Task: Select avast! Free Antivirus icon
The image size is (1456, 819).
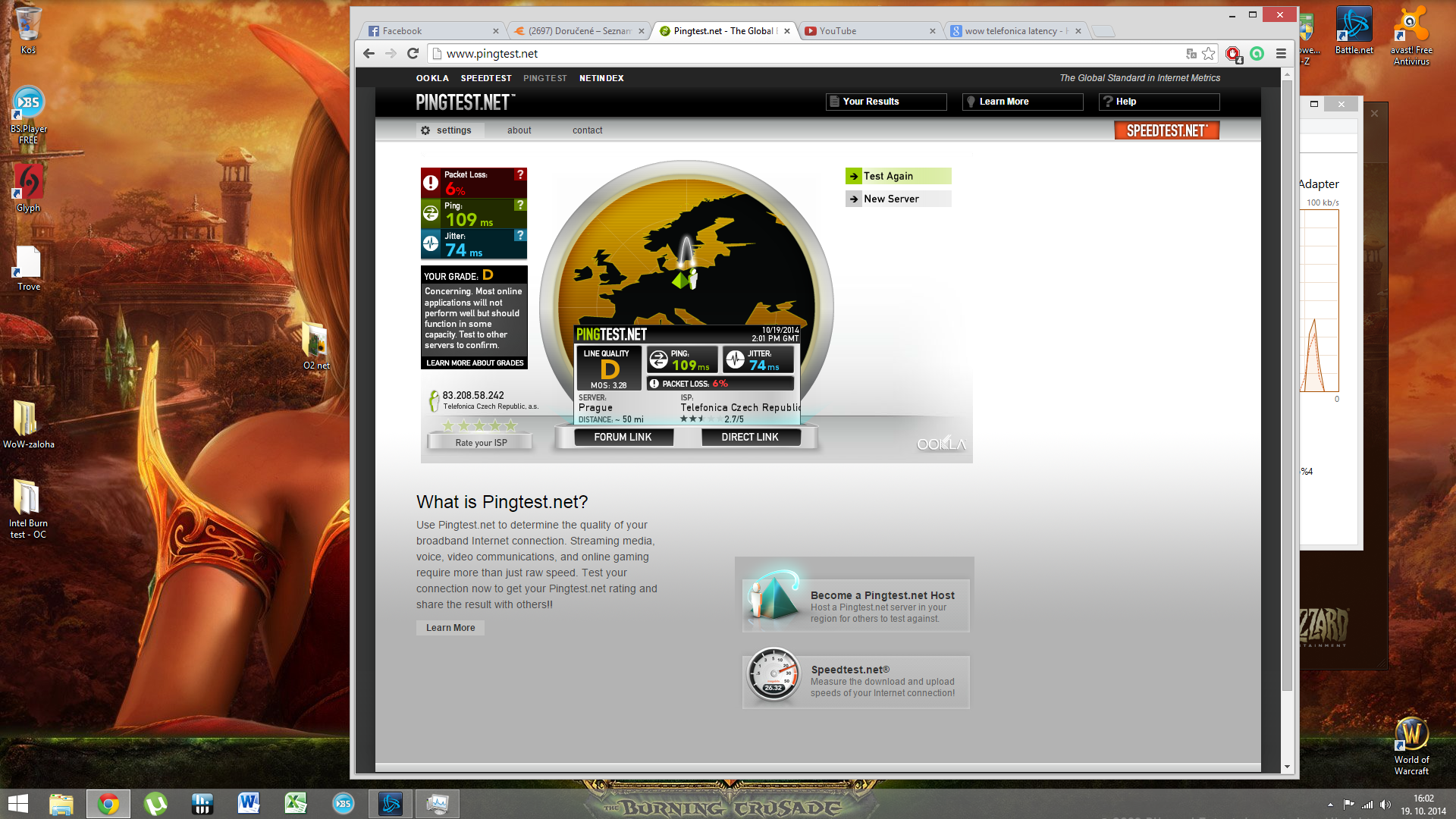Action: [1411, 36]
